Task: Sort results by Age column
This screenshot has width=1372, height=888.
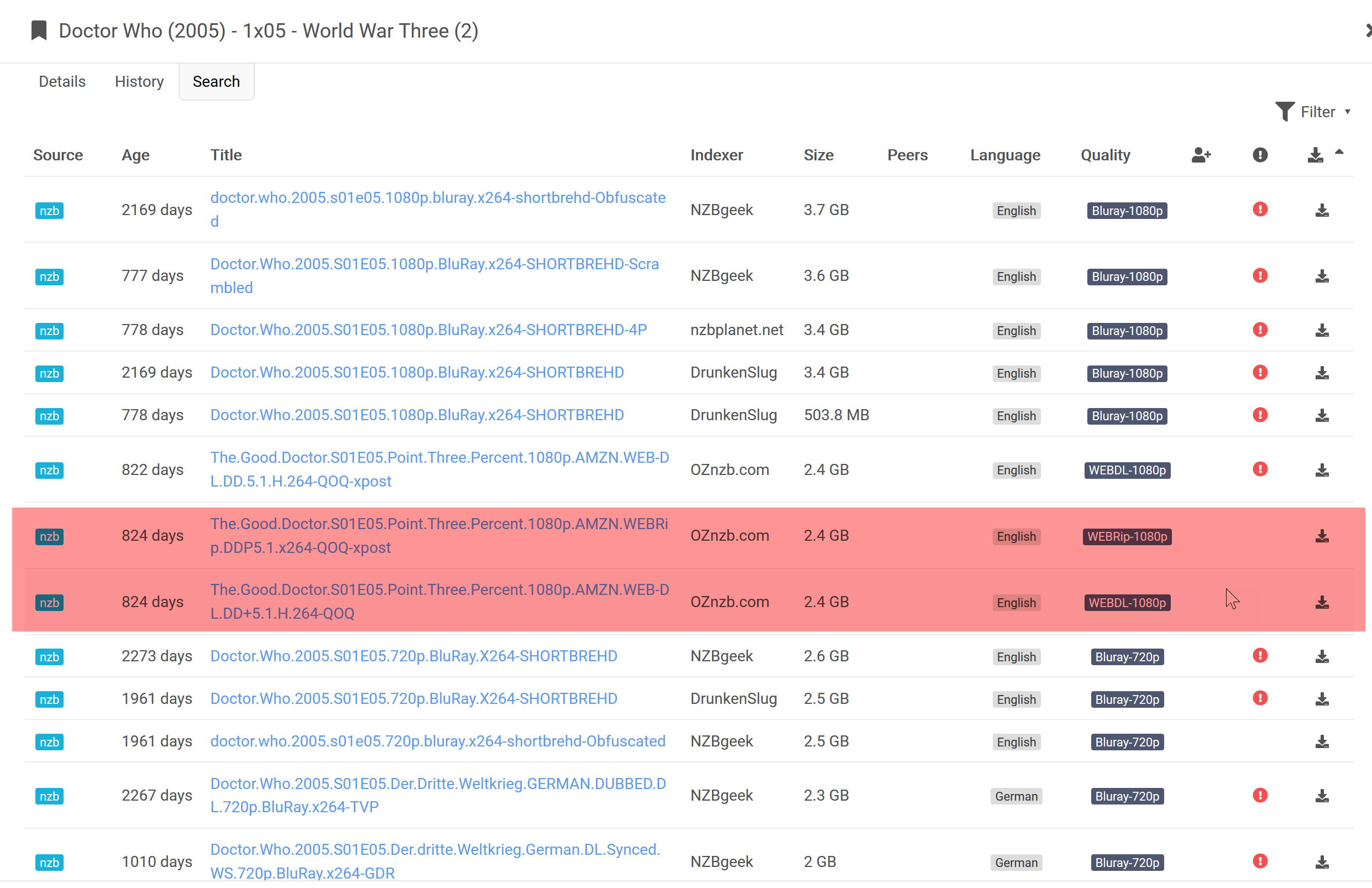Action: click(x=135, y=155)
